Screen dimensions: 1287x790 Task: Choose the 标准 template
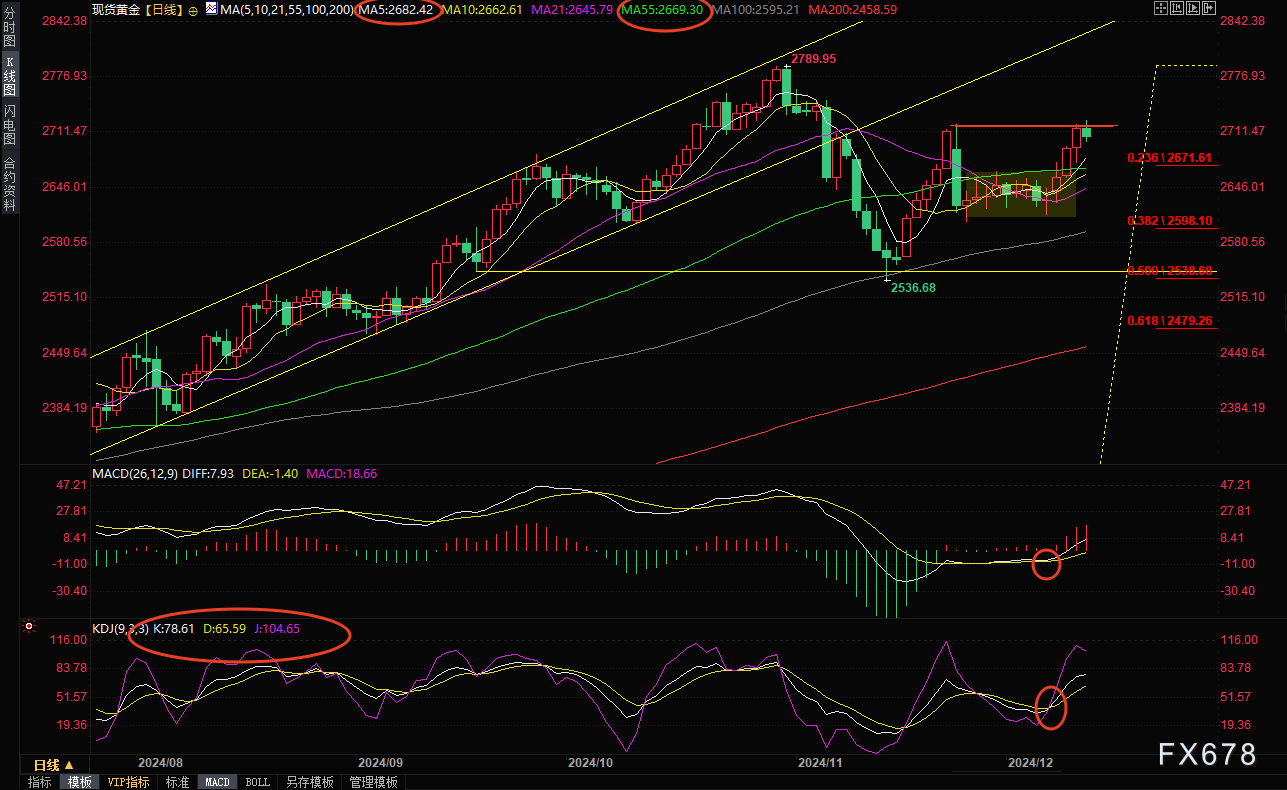tap(177, 782)
